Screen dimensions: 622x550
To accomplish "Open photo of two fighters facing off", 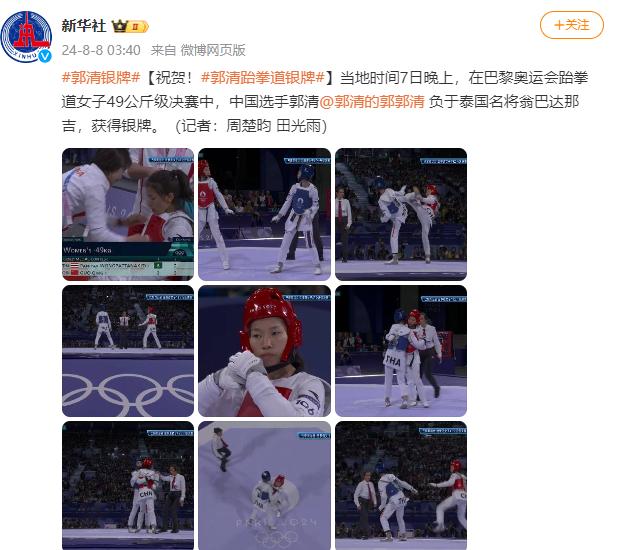I will pyautogui.click(x=264, y=214).
